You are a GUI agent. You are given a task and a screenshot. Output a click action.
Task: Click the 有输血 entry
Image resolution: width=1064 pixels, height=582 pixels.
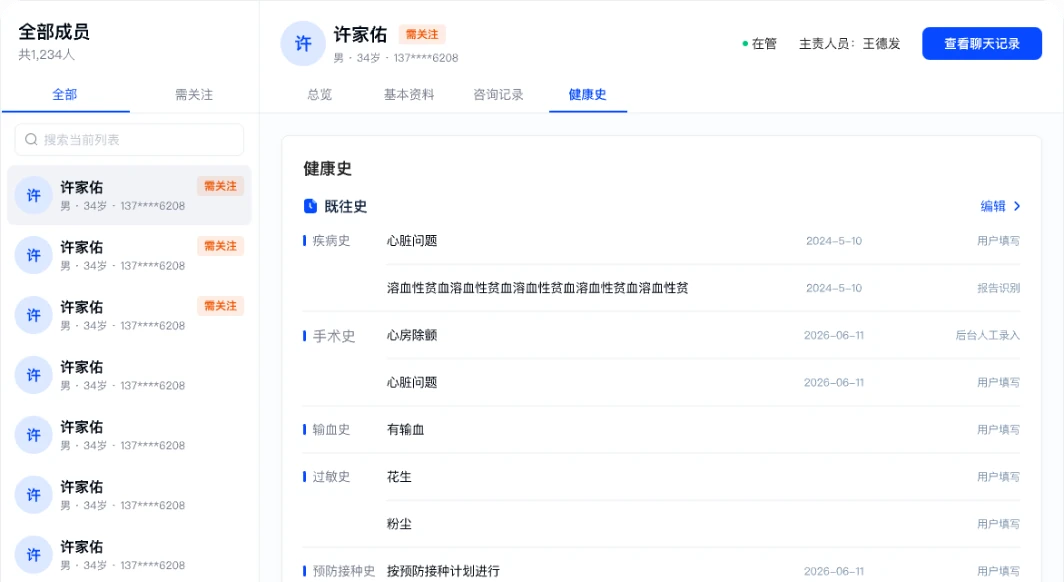(x=405, y=430)
